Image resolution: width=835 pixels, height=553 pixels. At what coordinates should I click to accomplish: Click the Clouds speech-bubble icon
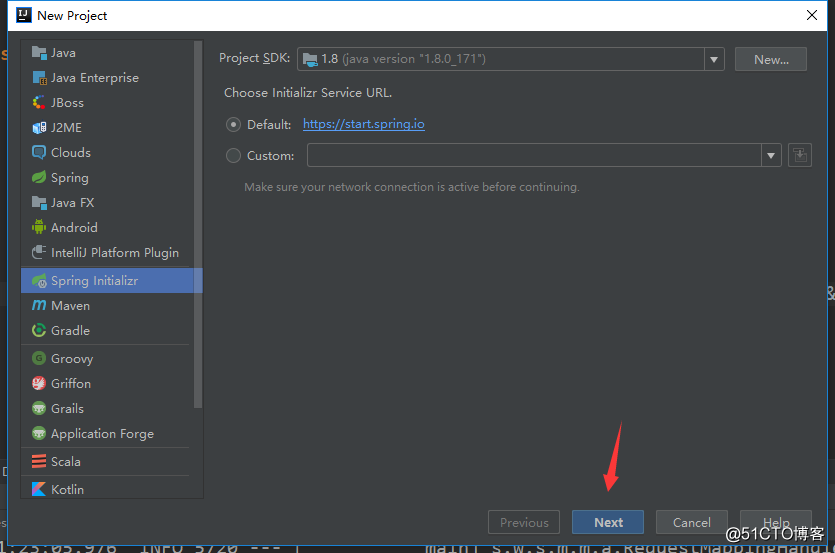(x=39, y=152)
